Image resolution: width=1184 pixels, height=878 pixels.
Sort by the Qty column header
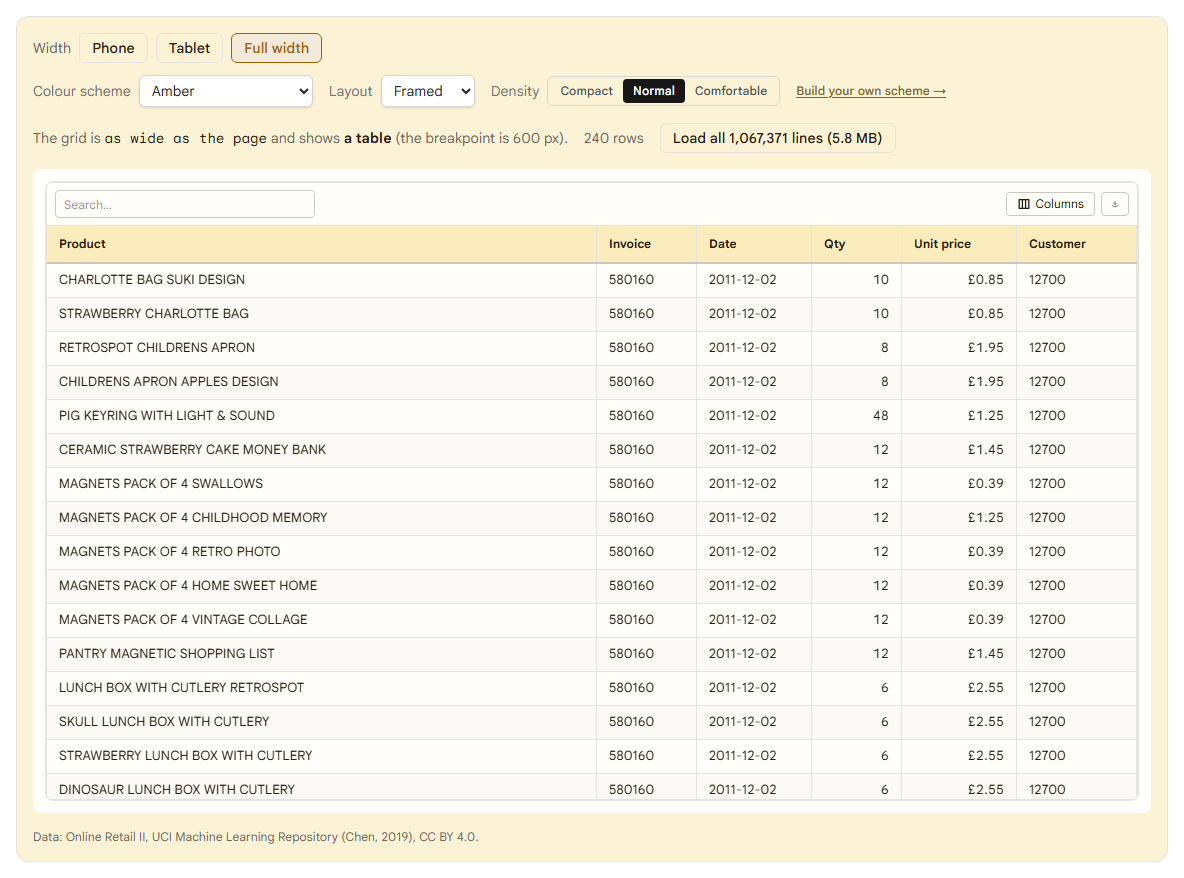point(856,244)
